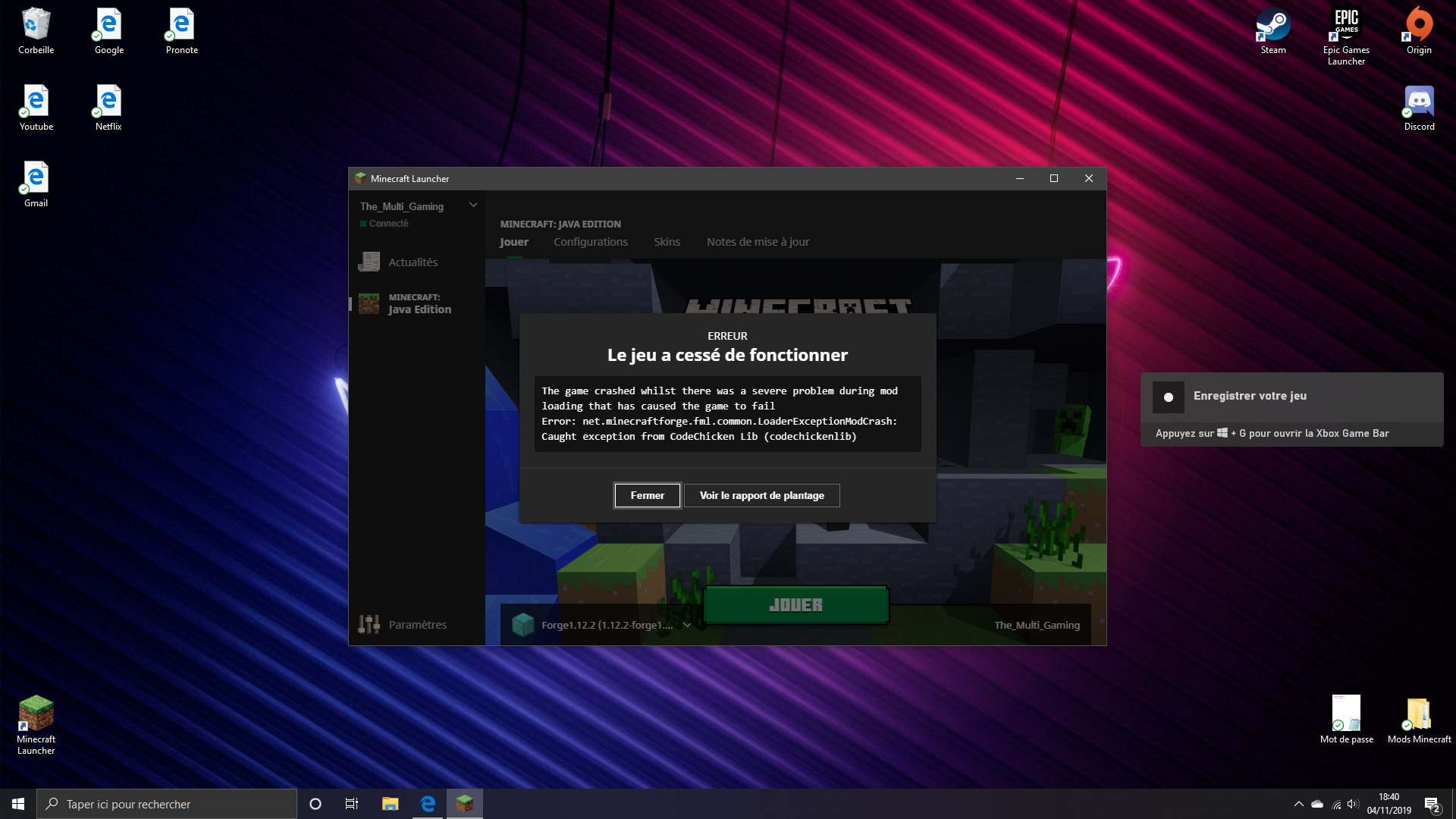Select Minecraft Launcher desktop shortcut
Viewport: 1456px width, 819px height.
(x=36, y=725)
